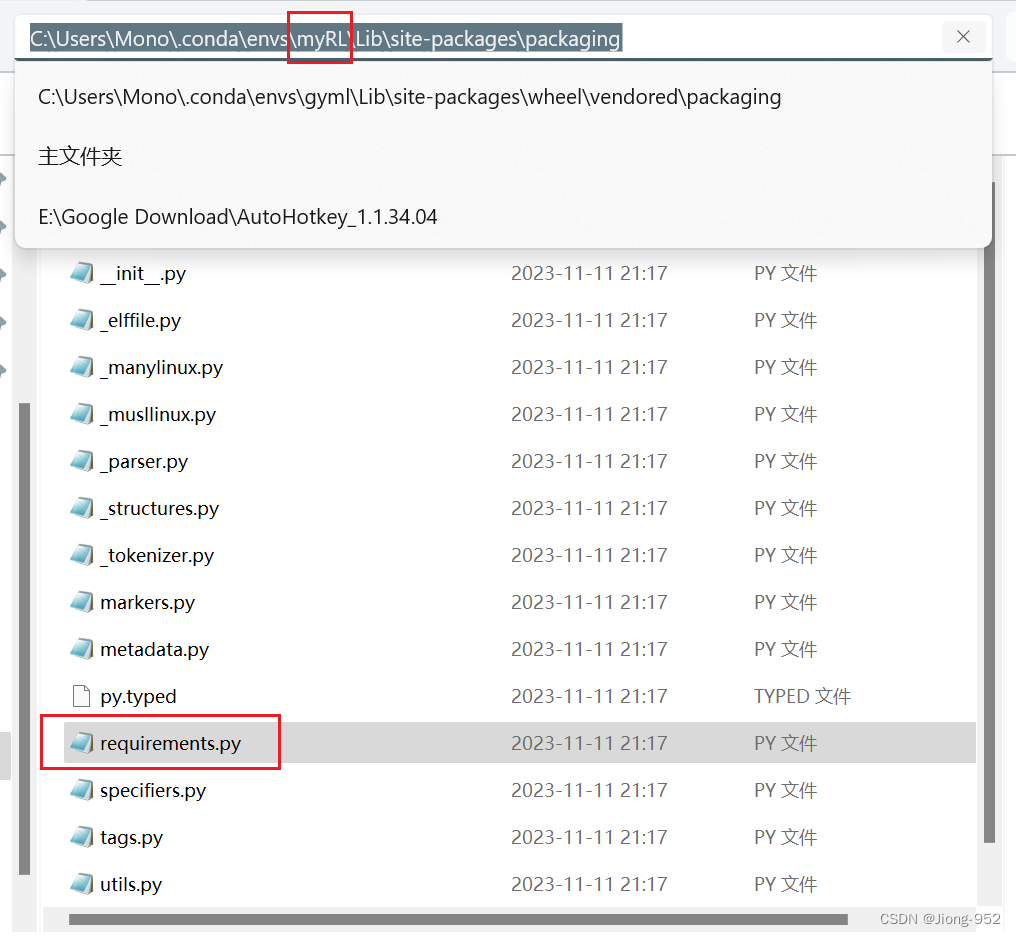Viewport: 1016px width, 936px height.
Task: Click the requirements.py file icon
Action: click(81, 743)
